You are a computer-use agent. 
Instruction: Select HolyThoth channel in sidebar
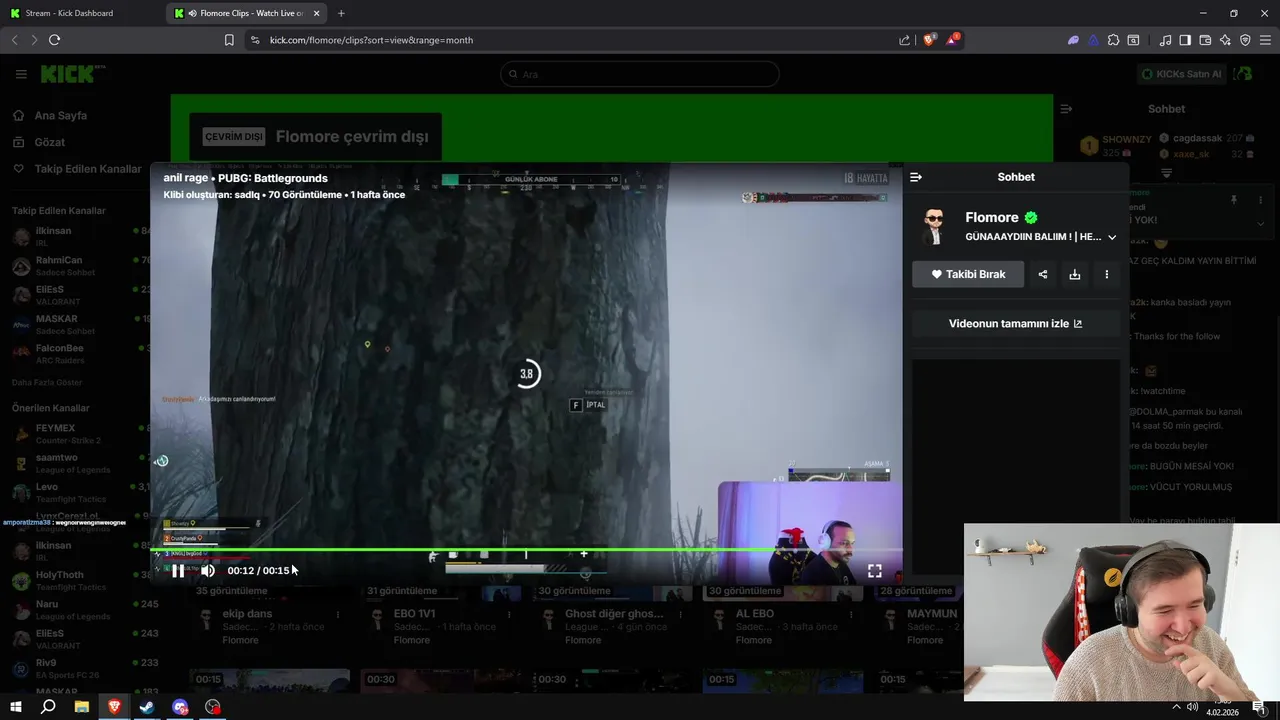[x=75, y=580]
